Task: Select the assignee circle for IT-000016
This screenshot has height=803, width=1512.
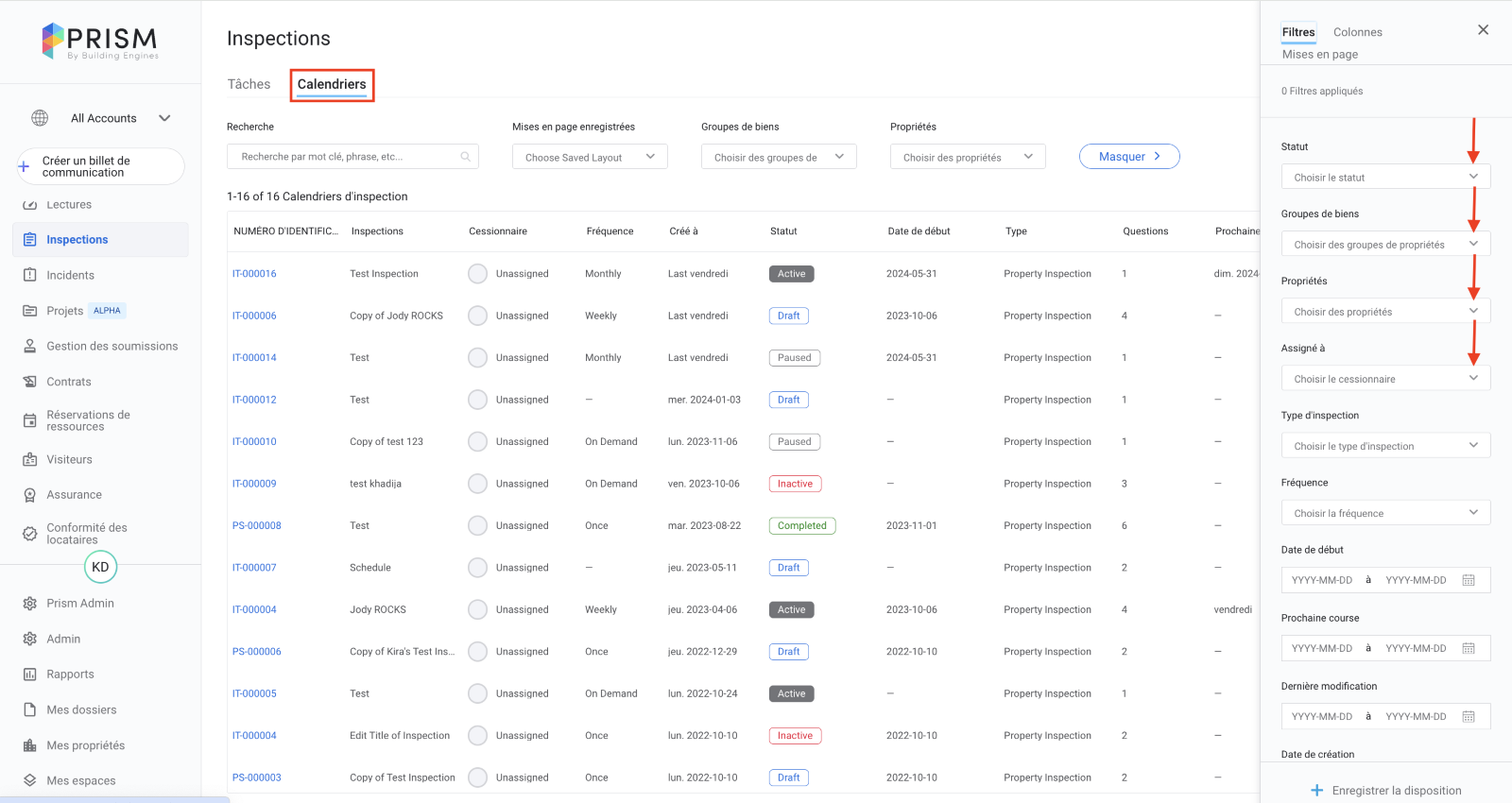Action: [x=478, y=274]
